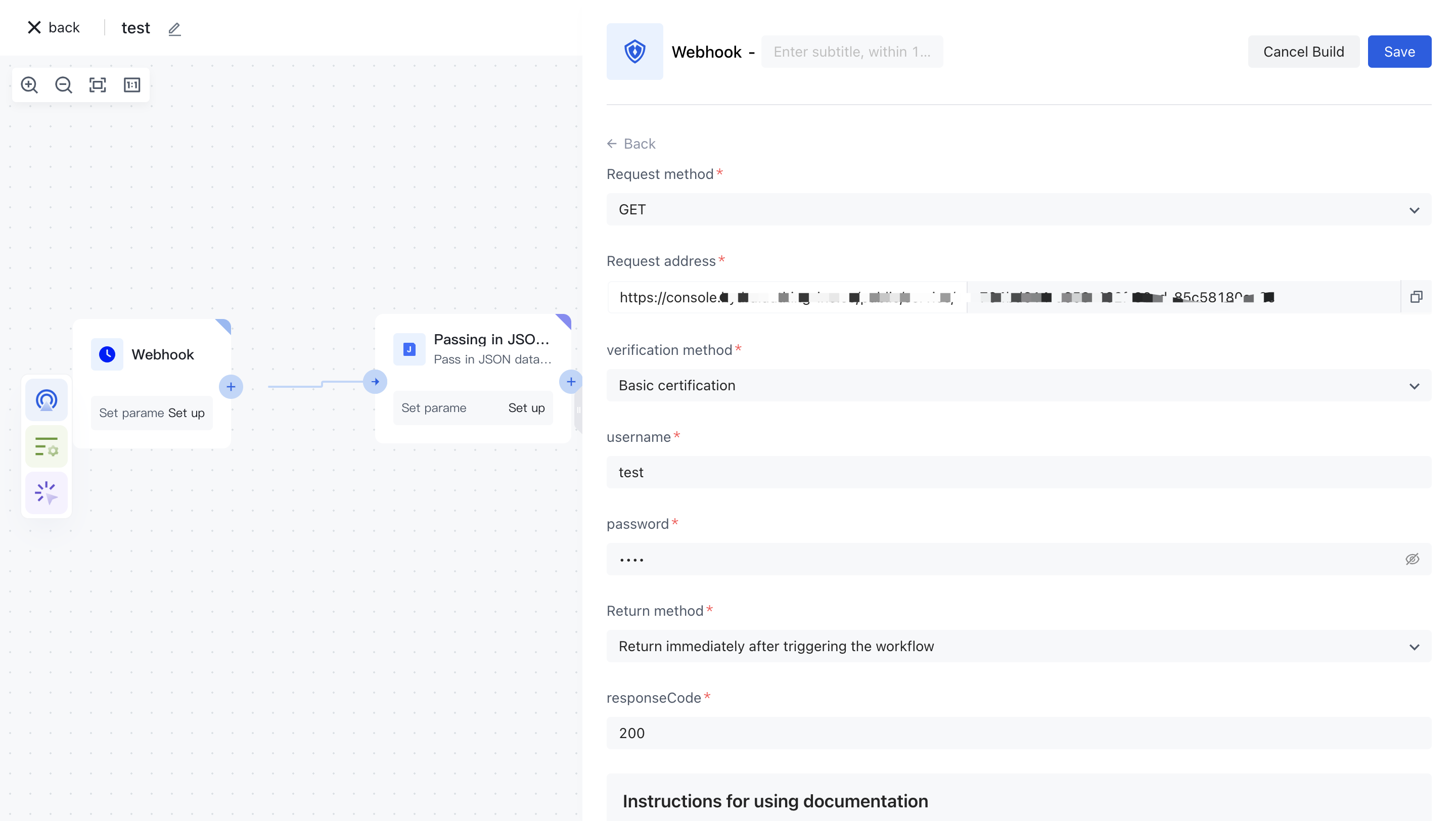Copy the request address with the copy icon
This screenshot has height=821, width=1456.
pyautogui.click(x=1416, y=297)
